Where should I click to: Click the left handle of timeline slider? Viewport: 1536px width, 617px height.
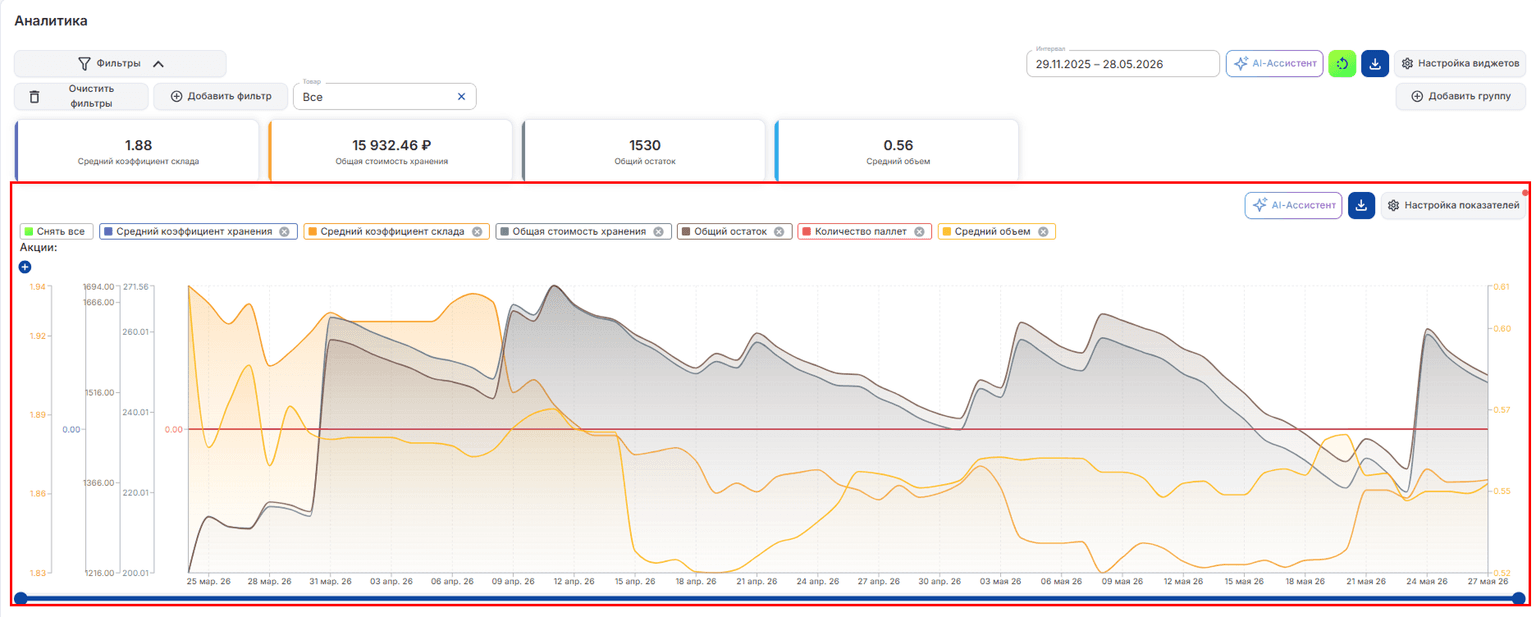20,598
